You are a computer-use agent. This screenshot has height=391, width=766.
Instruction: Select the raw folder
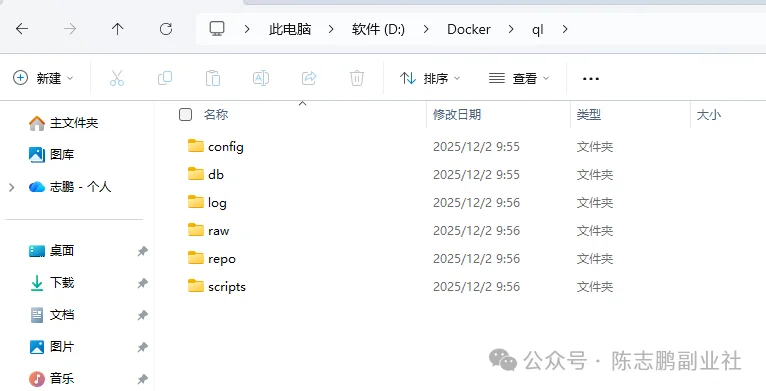(x=218, y=231)
